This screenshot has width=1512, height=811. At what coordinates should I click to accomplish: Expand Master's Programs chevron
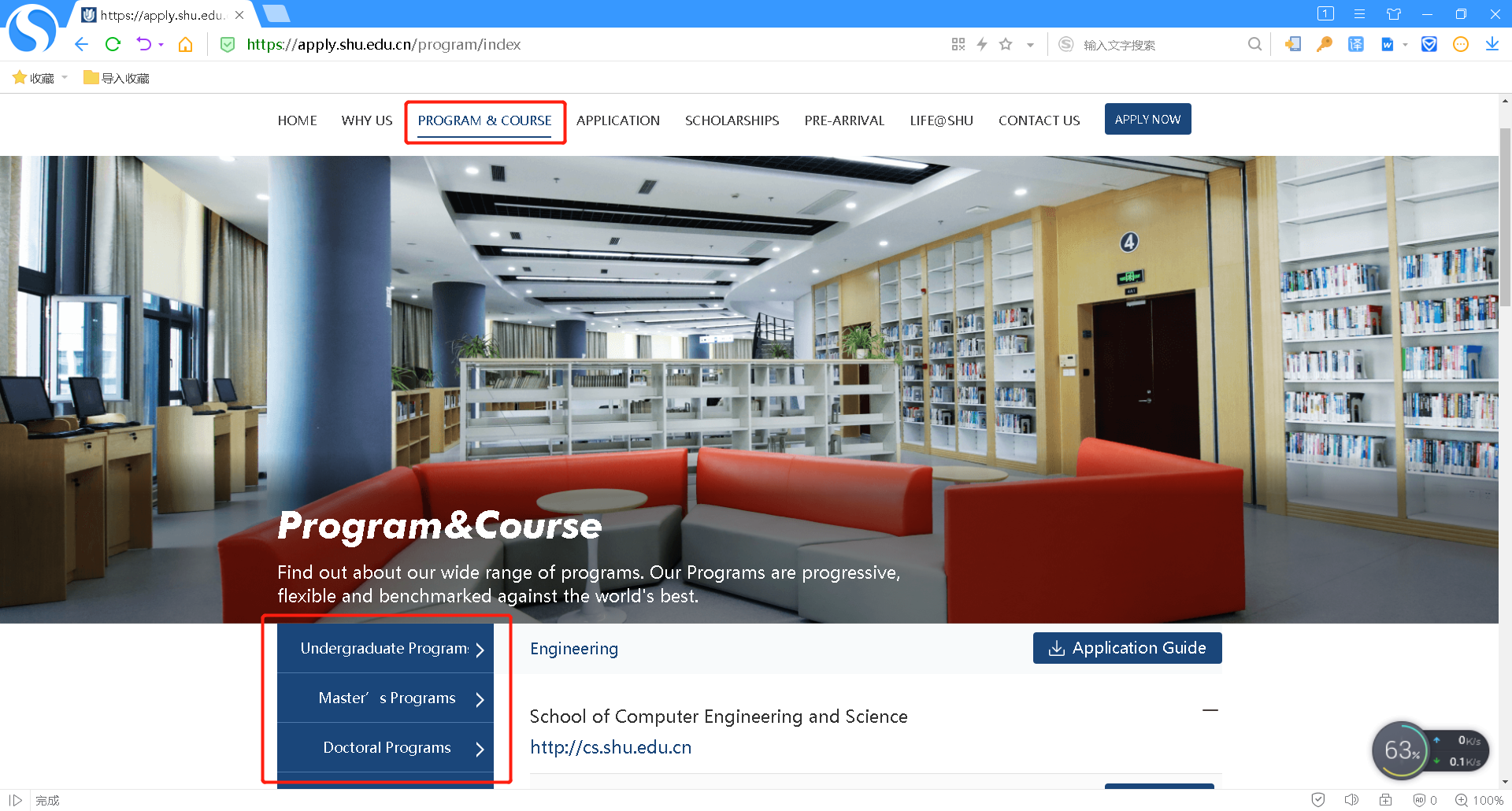coord(480,699)
